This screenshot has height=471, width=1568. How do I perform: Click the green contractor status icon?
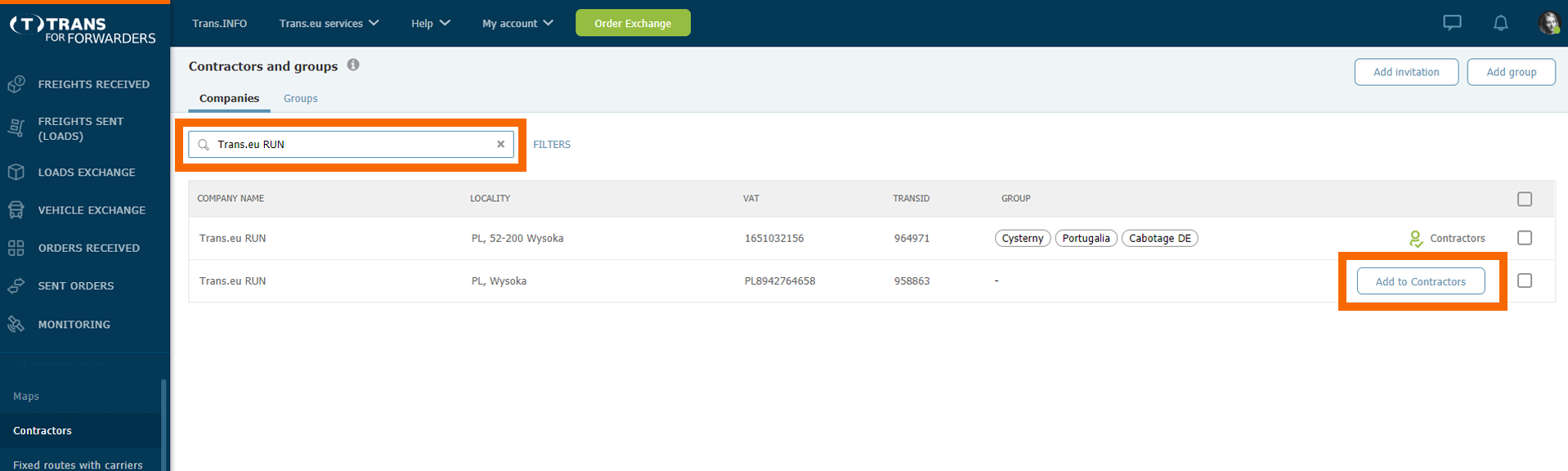pos(1416,239)
